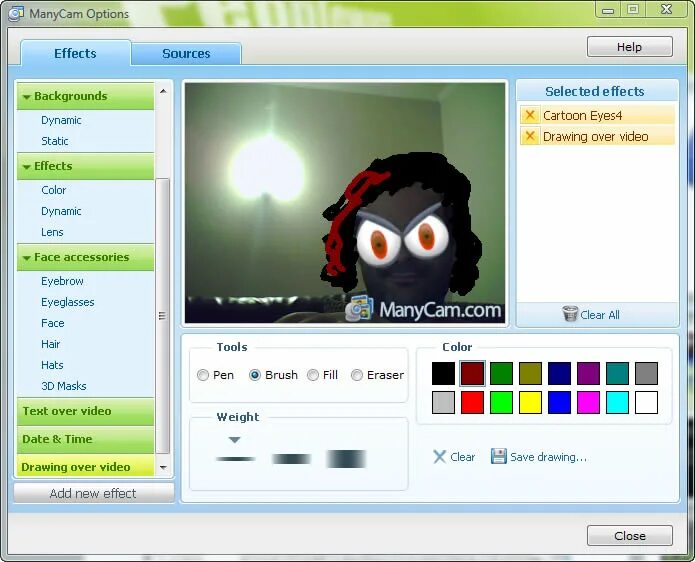Image resolution: width=695 pixels, height=562 pixels.
Task: Collapse the Face accessories category
Action: (x=85, y=257)
